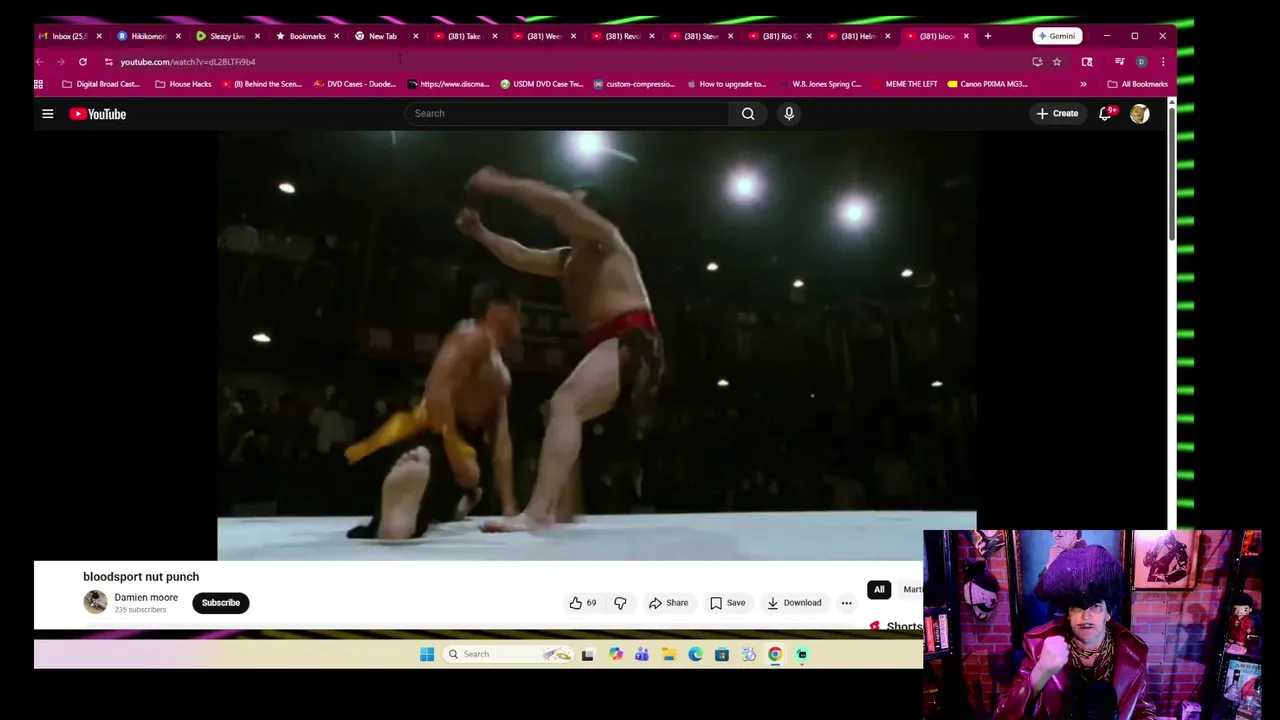Share the bloodsport video
The image size is (1280, 720).
(668, 603)
